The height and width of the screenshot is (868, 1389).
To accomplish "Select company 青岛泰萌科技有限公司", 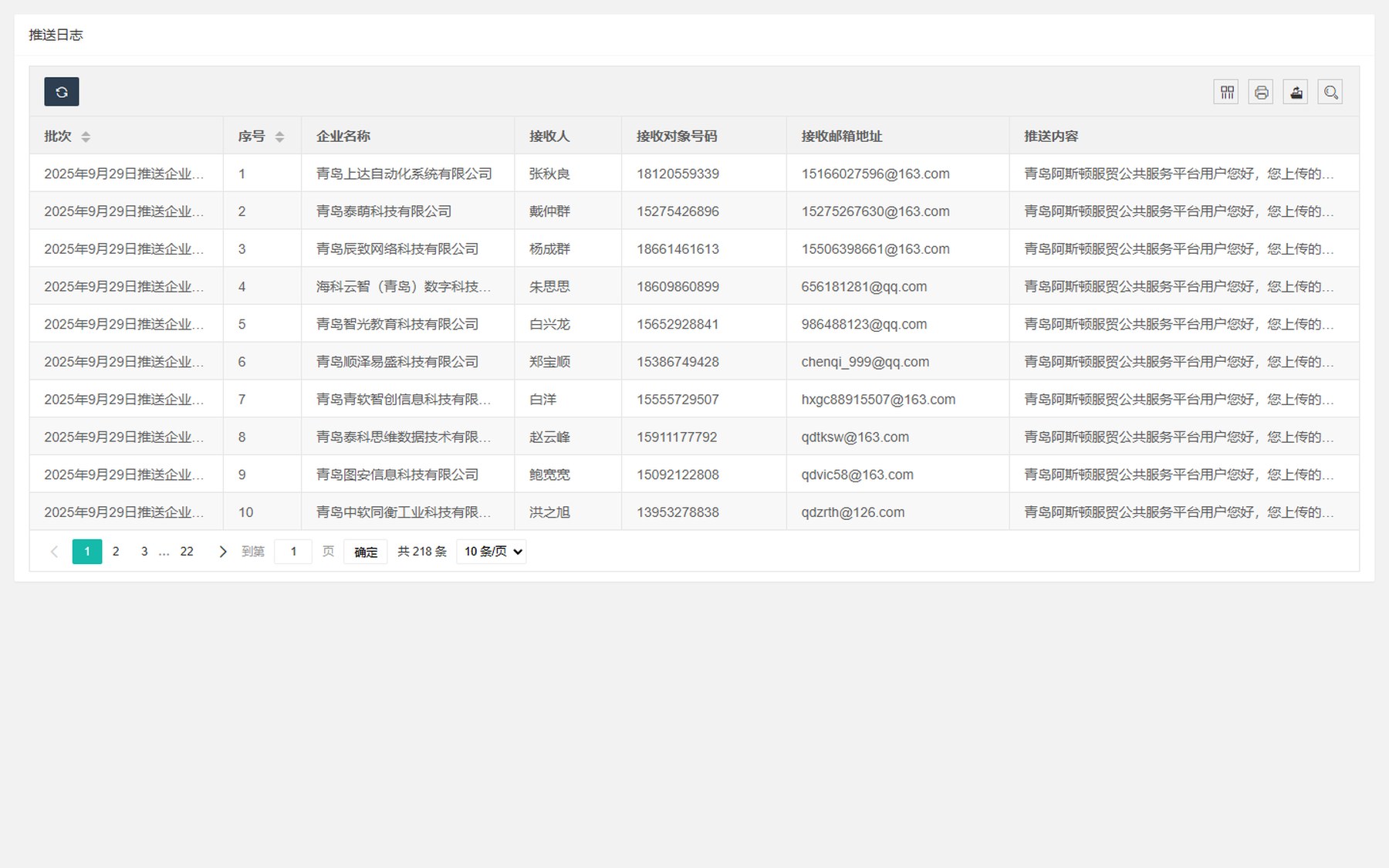I will pyautogui.click(x=384, y=211).
